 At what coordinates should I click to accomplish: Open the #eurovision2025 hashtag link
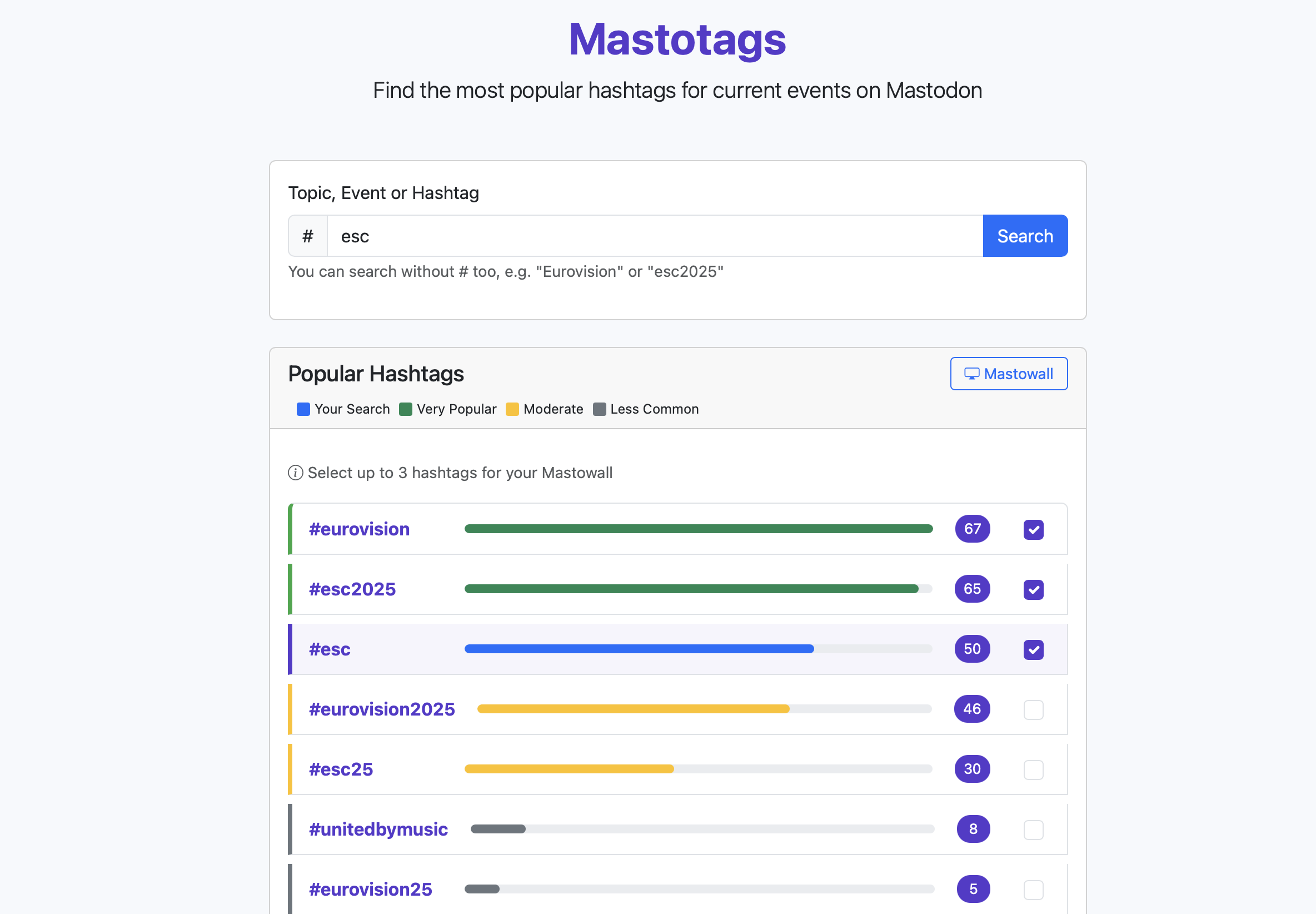coord(382,709)
